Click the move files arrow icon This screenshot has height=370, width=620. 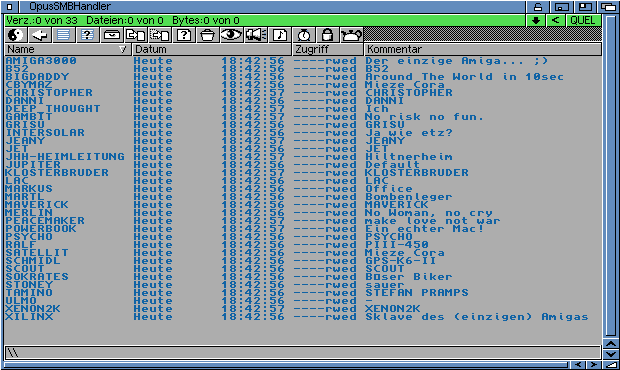pyautogui.click(x=160, y=35)
